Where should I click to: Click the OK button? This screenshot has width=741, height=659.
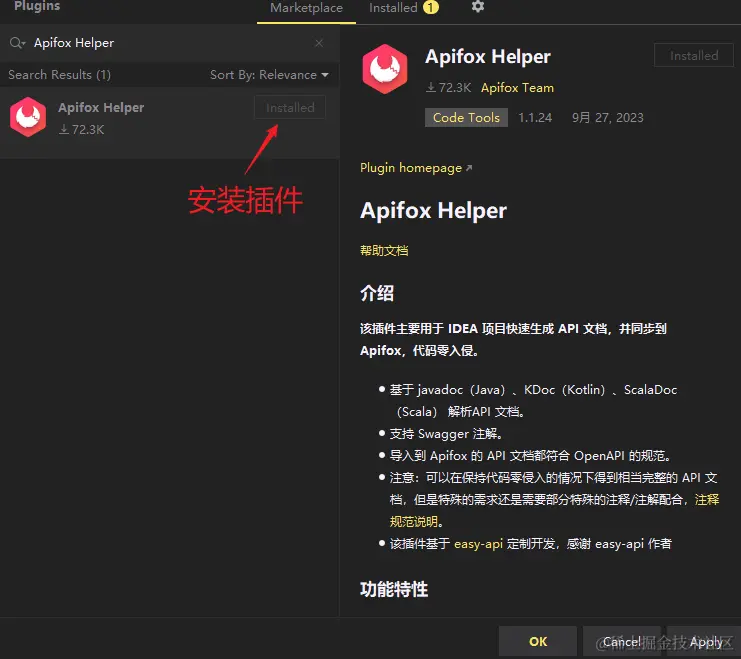pyautogui.click(x=538, y=642)
